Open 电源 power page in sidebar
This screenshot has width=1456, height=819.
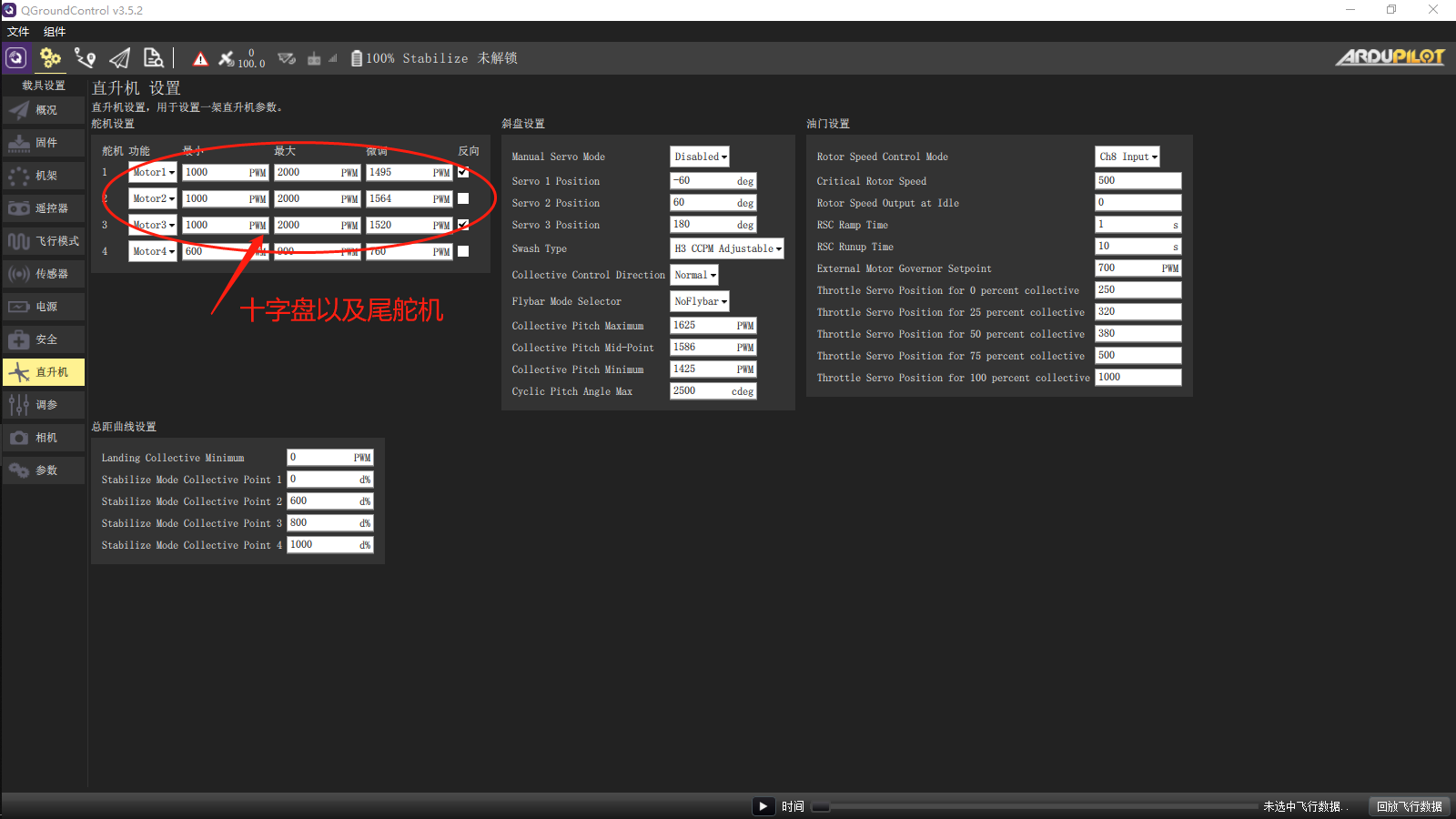click(44, 307)
